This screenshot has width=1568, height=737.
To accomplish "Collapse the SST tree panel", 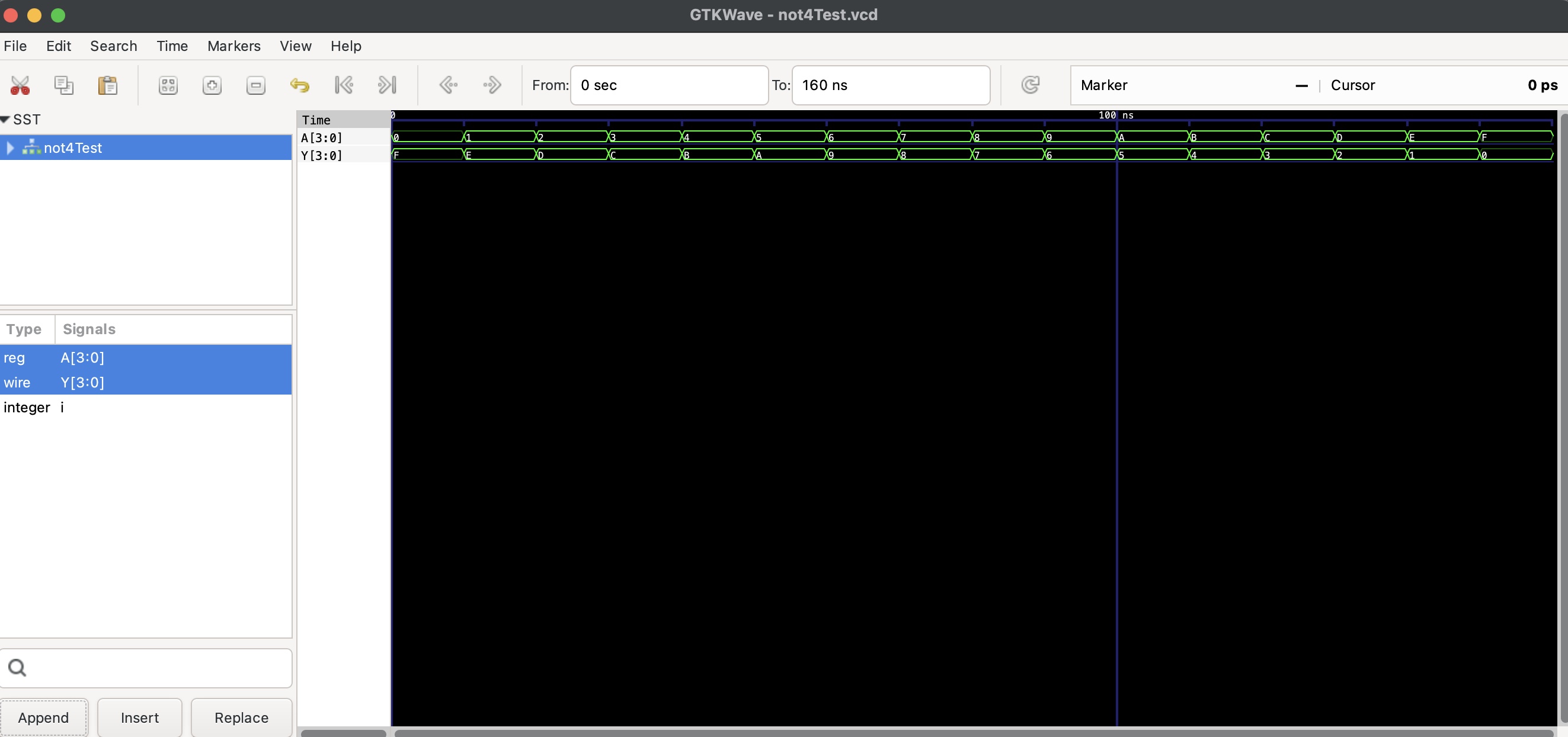I will (5, 119).
